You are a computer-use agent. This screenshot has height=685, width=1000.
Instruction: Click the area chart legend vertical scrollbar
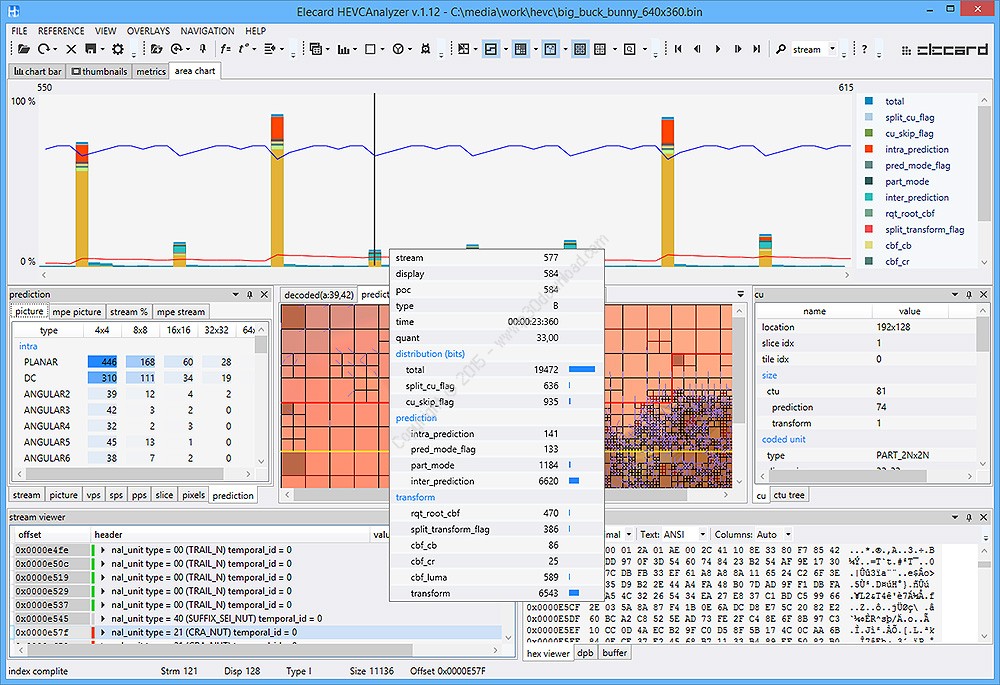point(983,180)
